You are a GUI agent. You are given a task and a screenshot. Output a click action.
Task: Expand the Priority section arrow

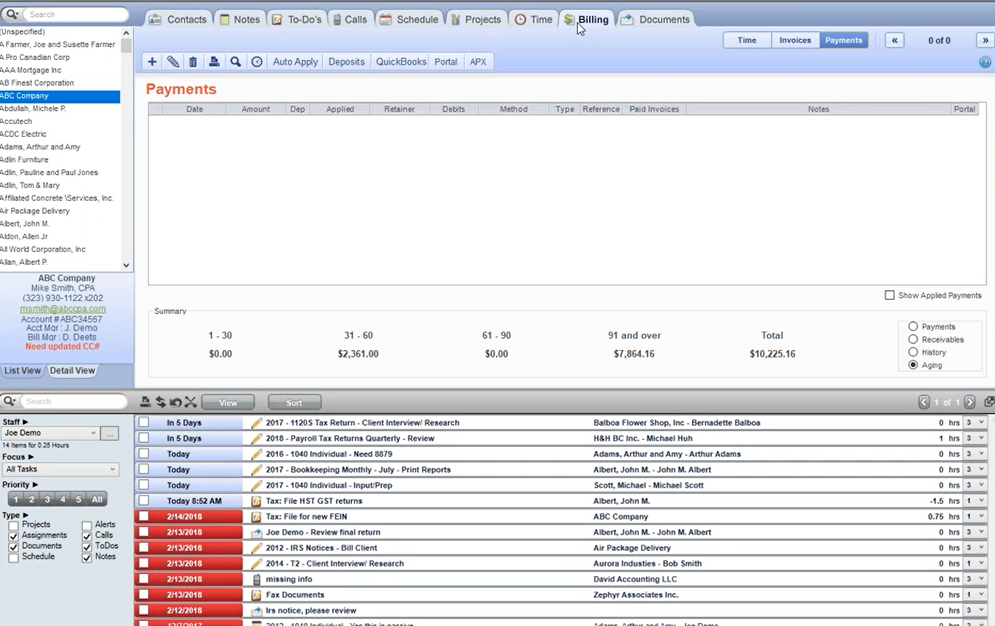pos(35,485)
